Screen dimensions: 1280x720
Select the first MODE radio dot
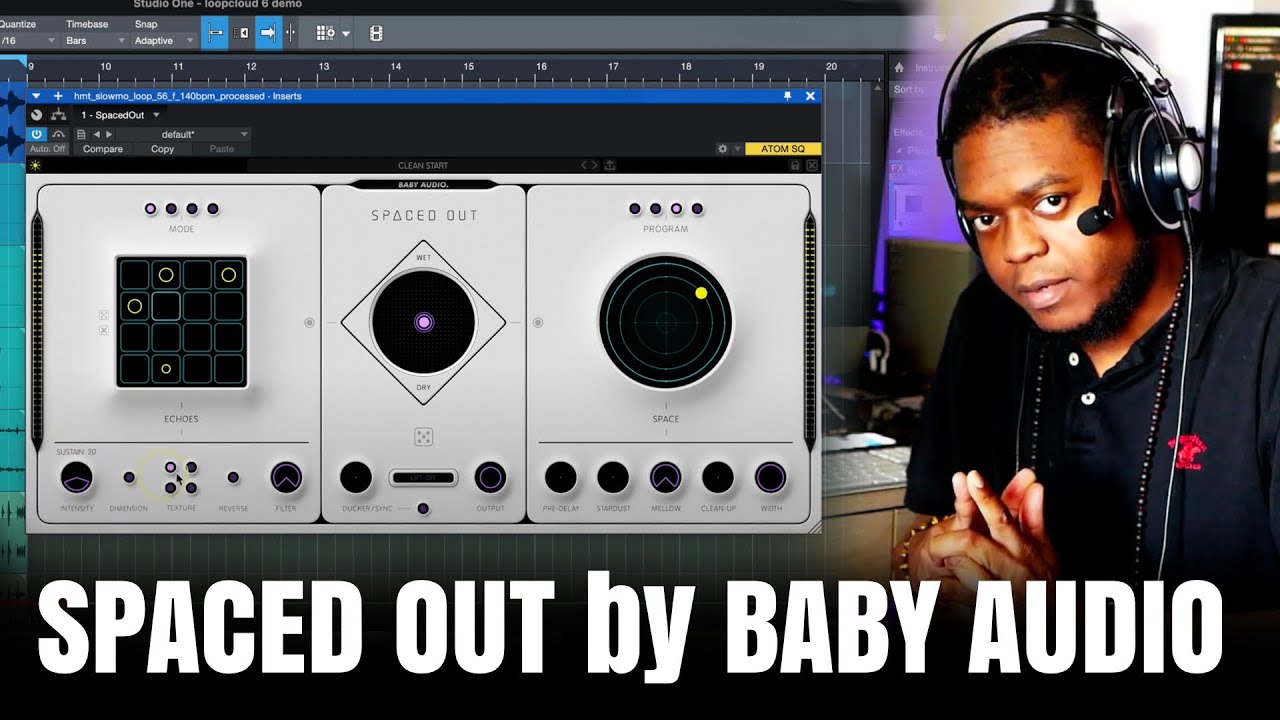[151, 209]
